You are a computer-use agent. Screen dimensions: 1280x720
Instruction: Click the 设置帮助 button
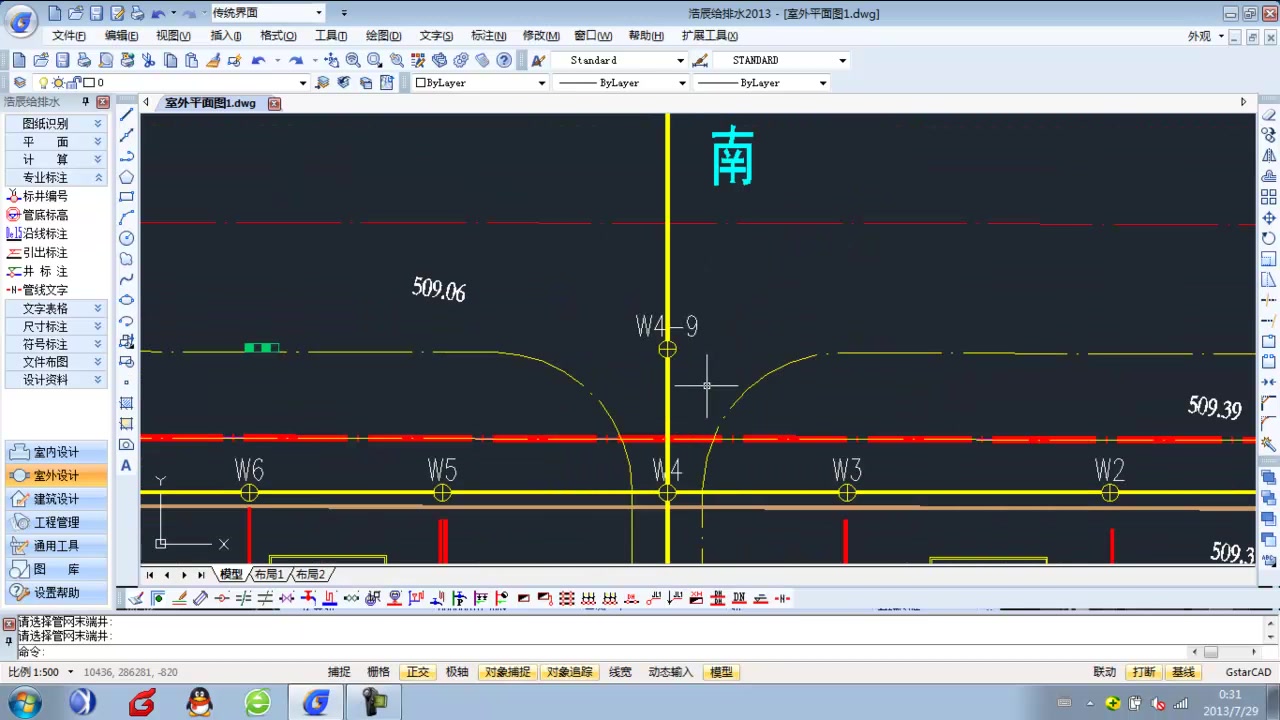pyautogui.click(x=55, y=591)
